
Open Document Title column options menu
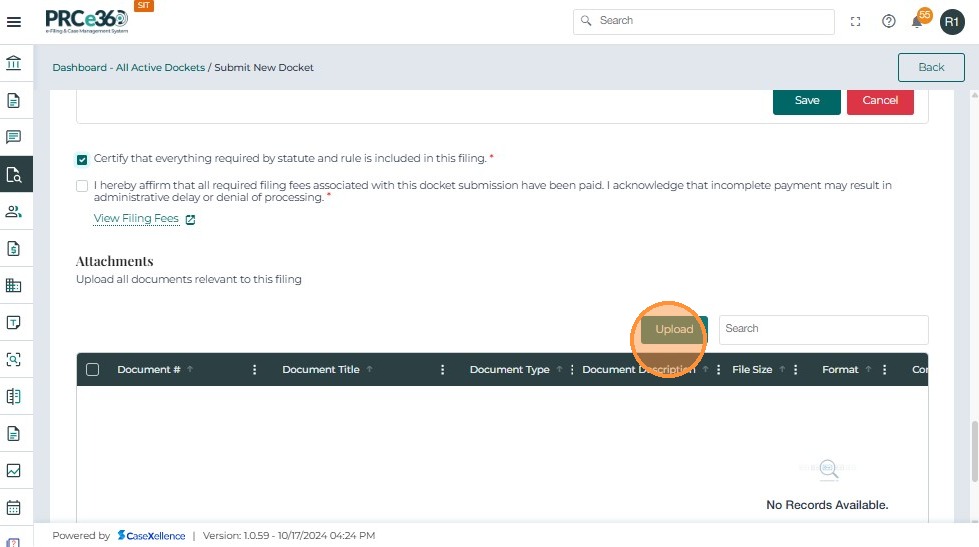click(x=443, y=370)
